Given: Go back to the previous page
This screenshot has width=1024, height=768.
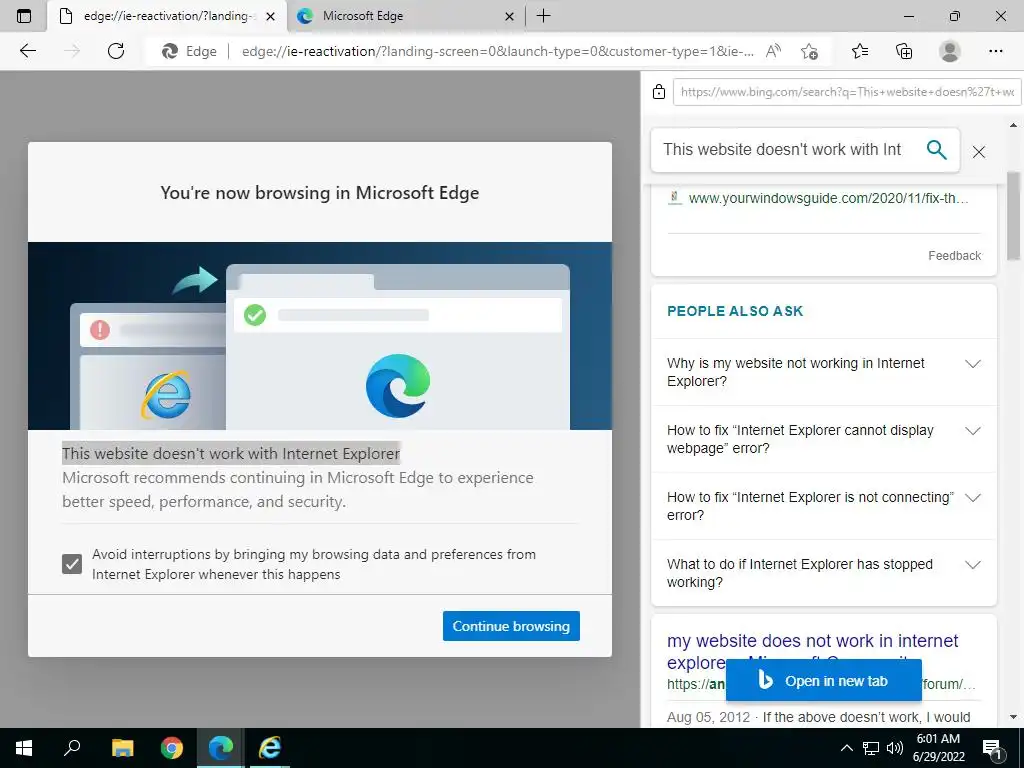Looking at the screenshot, I should [x=27, y=51].
